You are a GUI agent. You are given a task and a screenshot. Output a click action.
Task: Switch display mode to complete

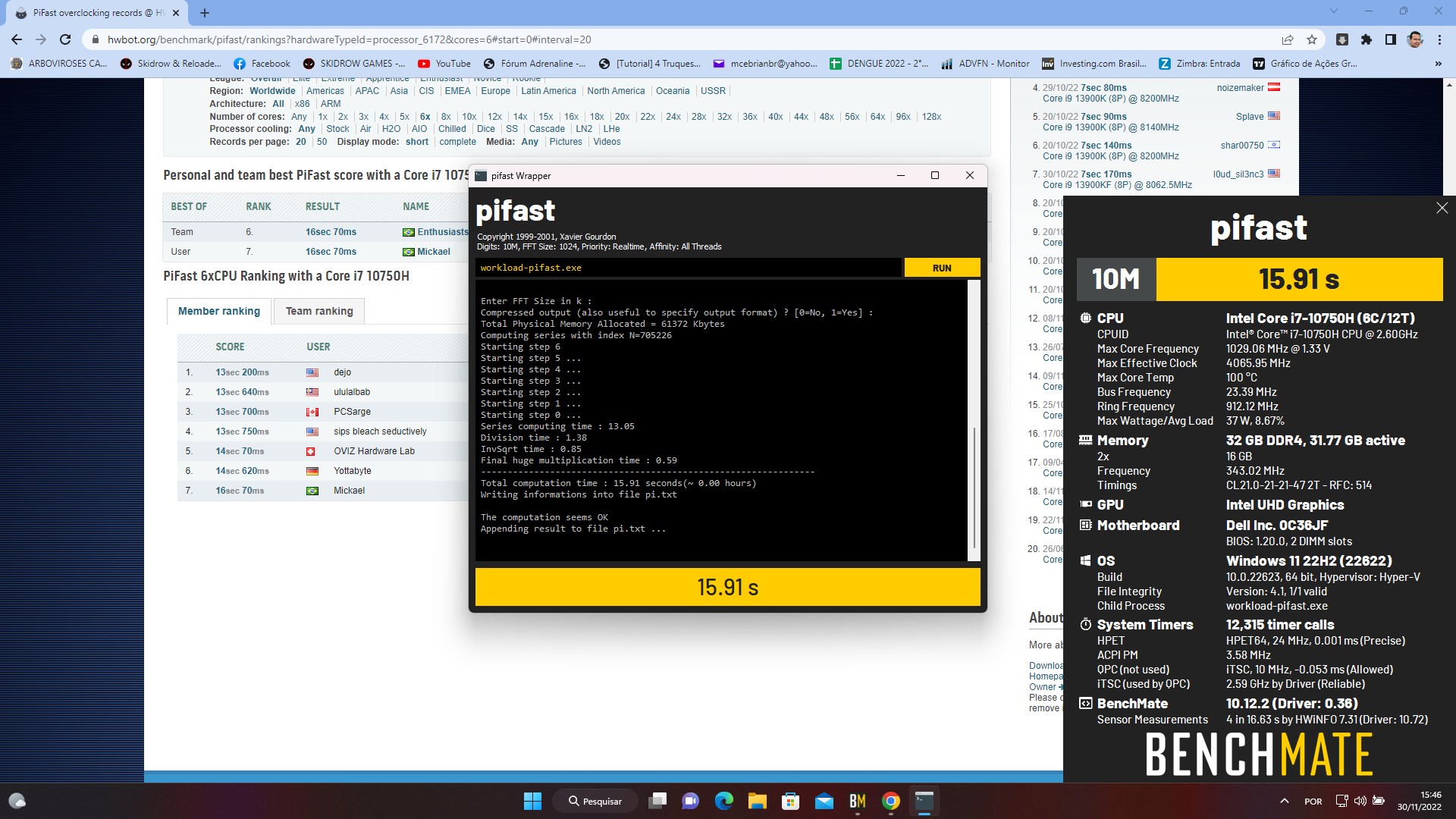coord(458,142)
